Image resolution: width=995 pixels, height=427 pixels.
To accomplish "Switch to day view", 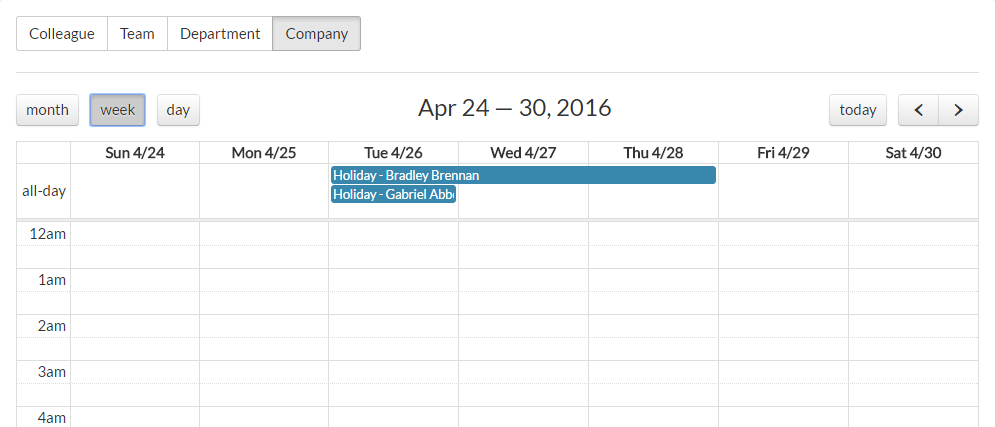I will coord(178,110).
